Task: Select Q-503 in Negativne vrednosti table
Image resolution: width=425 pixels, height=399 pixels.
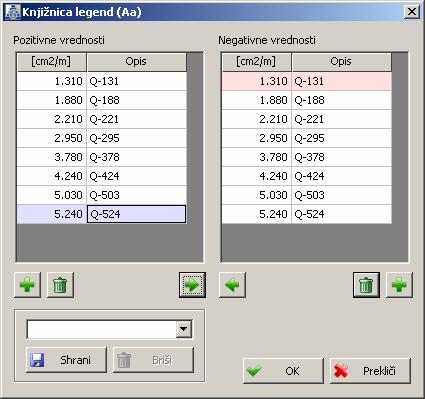Action: coord(342,195)
